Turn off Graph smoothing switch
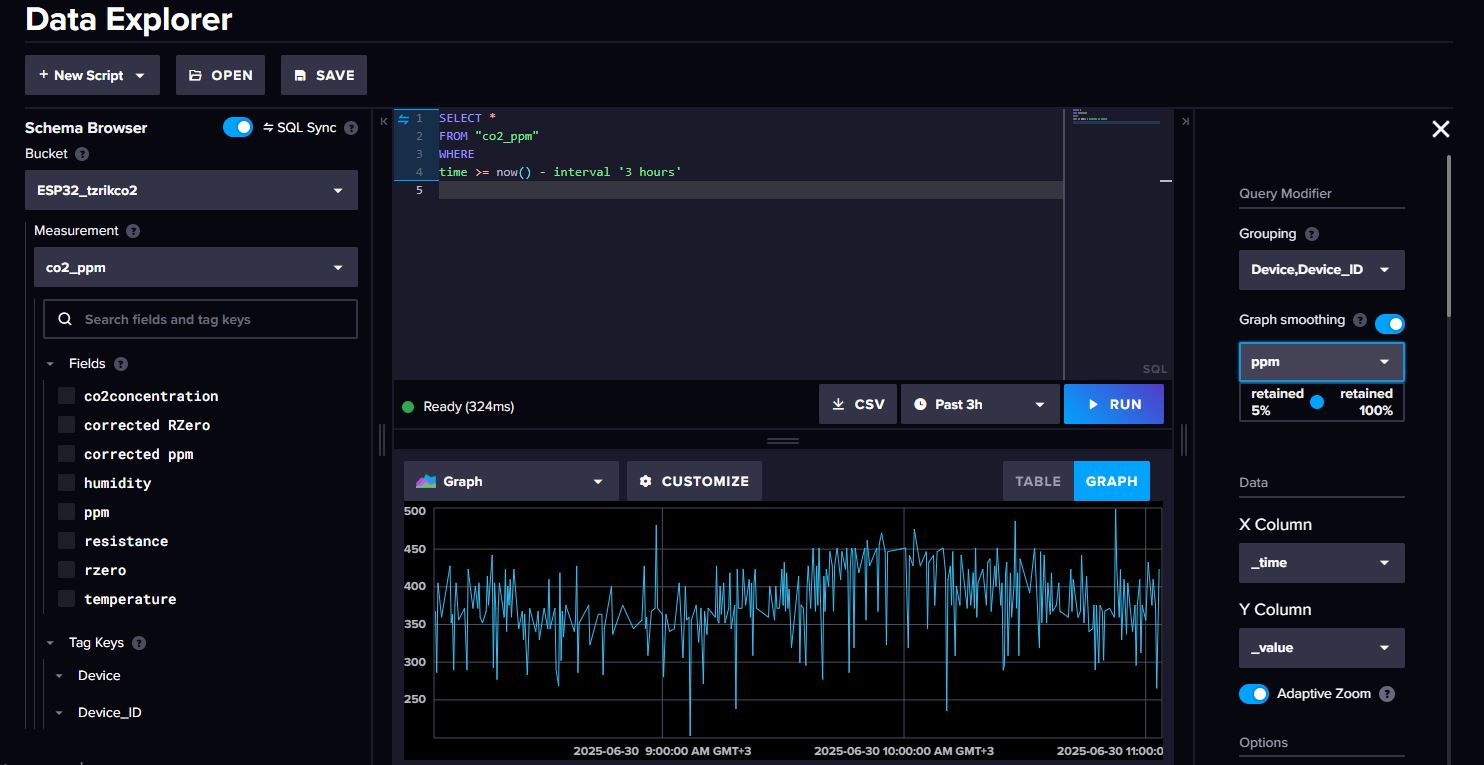This screenshot has width=1484, height=765. (1389, 323)
